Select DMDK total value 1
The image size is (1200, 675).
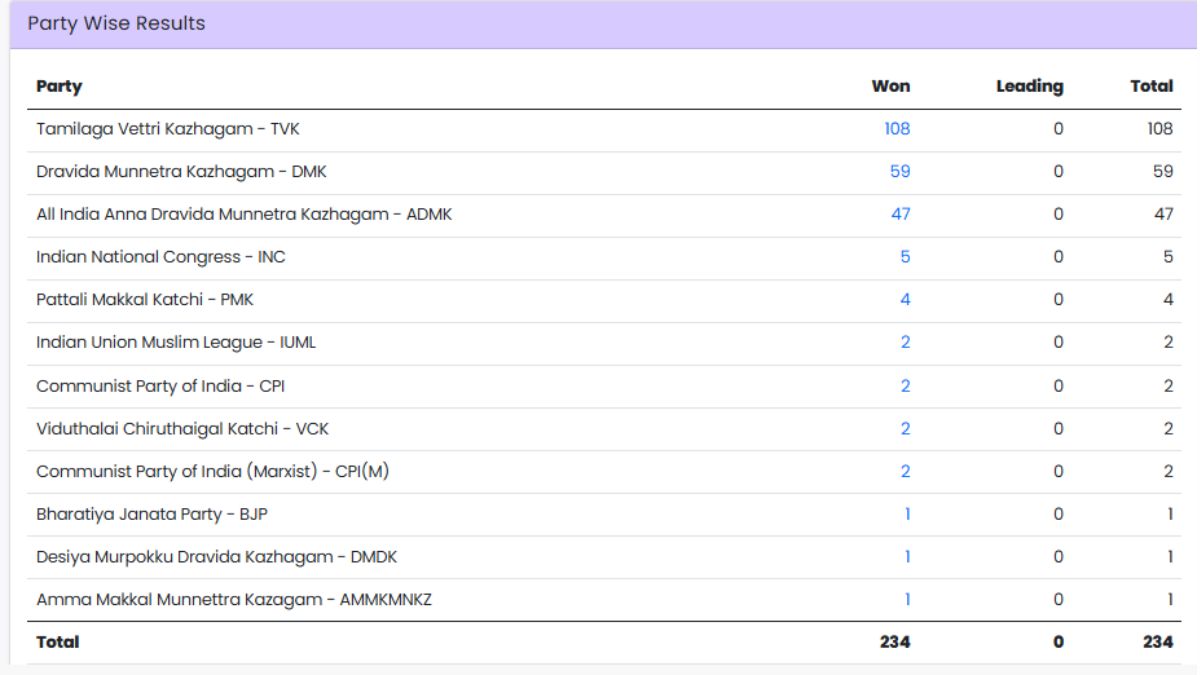click(x=1170, y=556)
